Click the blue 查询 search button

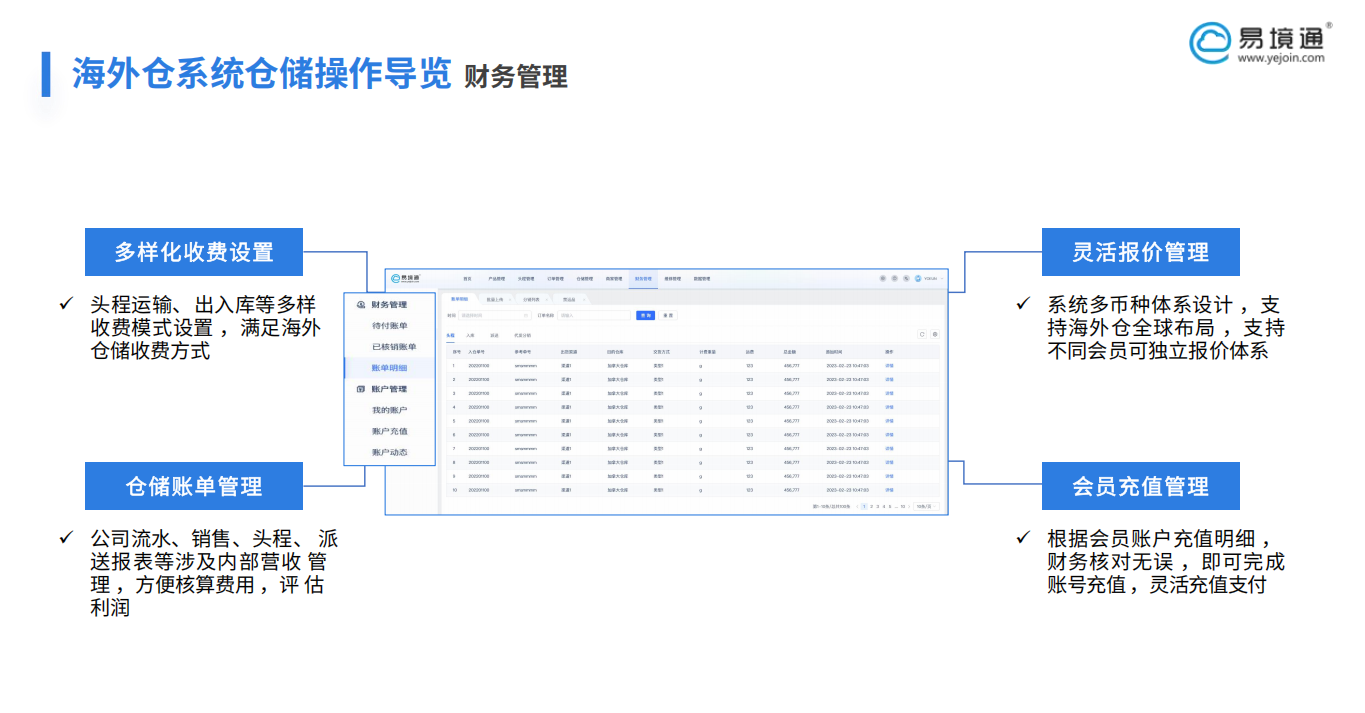click(645, 316)
